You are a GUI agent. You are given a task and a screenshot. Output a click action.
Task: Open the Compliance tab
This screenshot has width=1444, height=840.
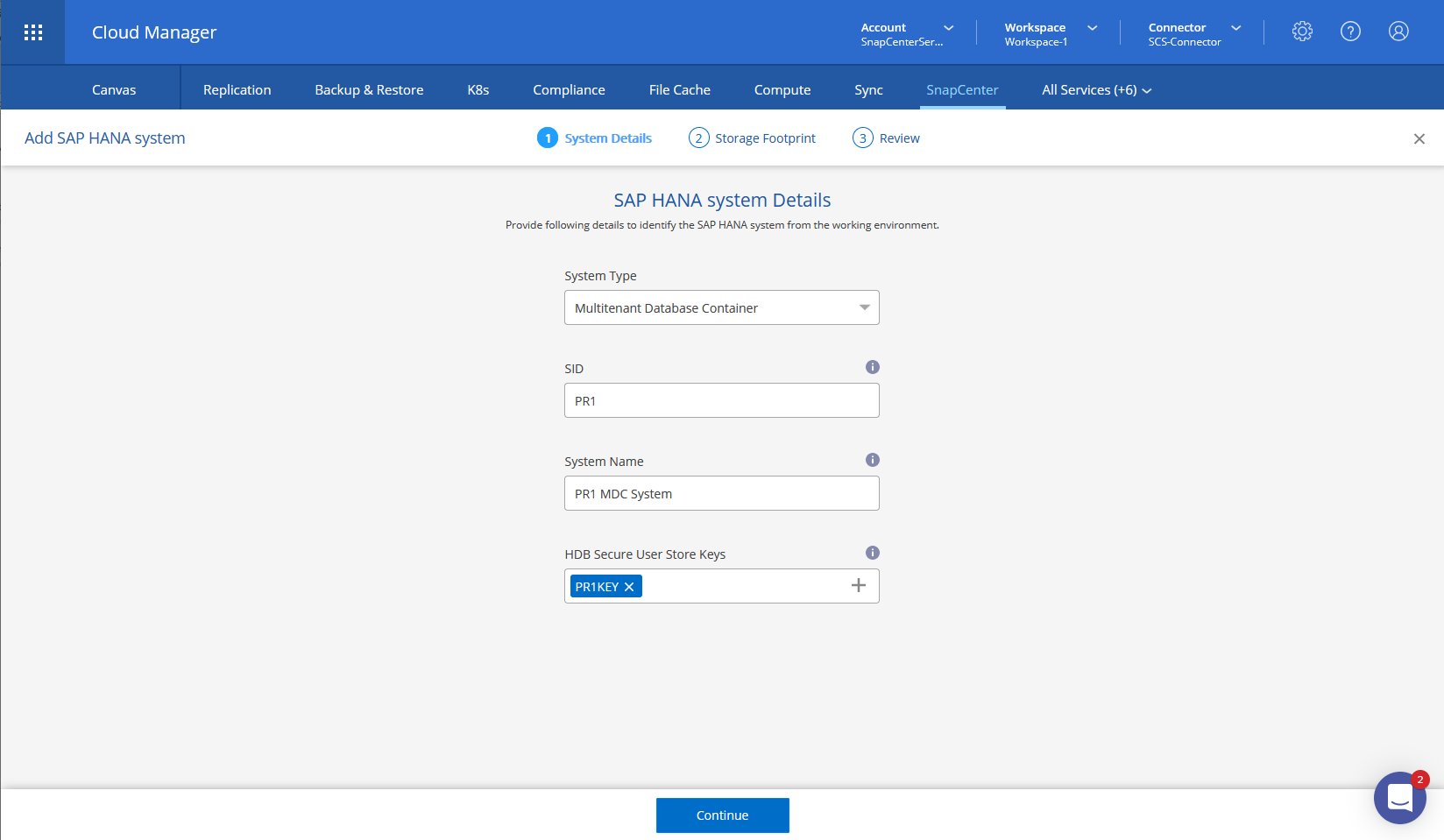(570, 89)
